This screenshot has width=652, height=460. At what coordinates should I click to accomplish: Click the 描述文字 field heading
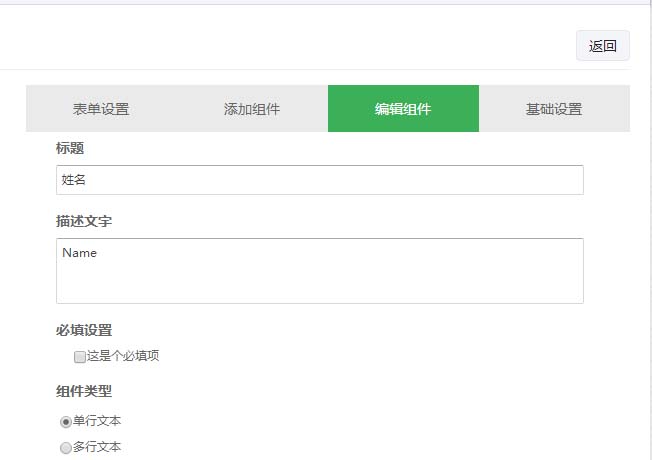[x=84, y=221]
